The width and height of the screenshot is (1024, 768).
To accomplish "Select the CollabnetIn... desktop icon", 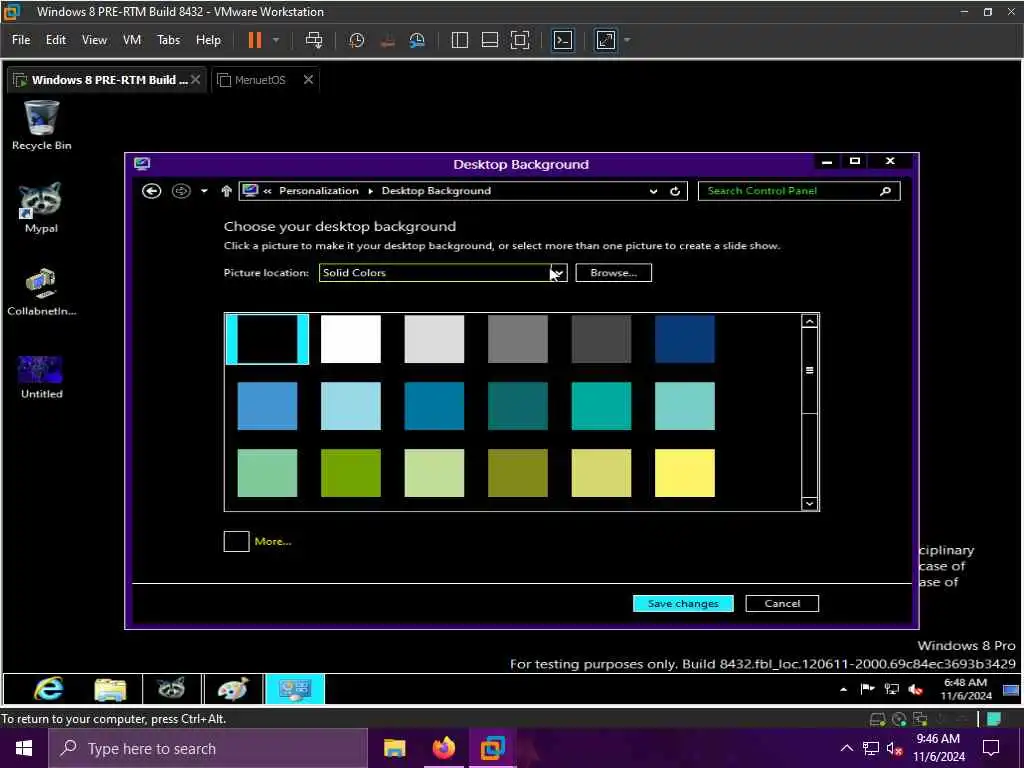I will 41,291.
